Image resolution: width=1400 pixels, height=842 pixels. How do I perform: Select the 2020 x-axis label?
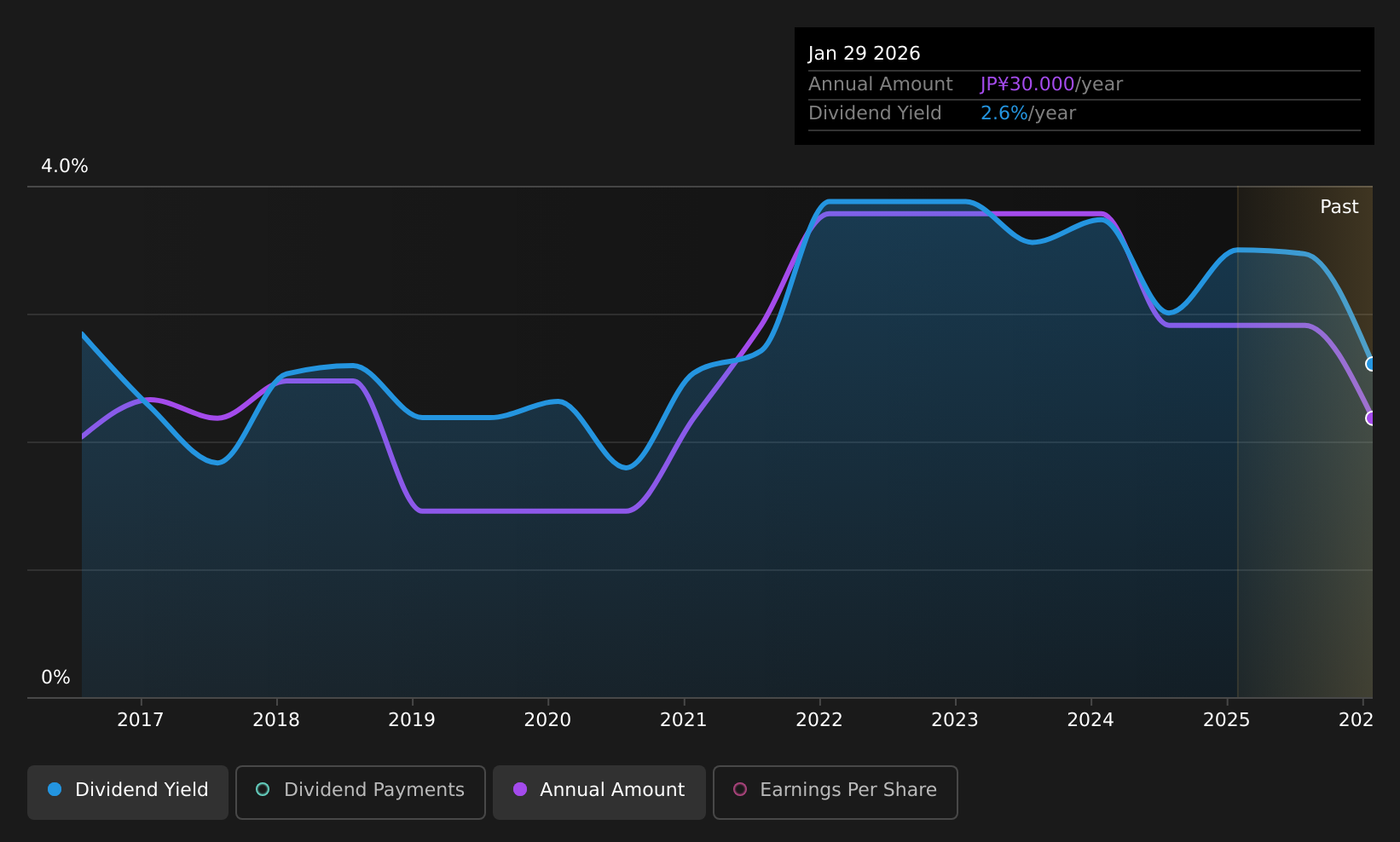coord(547,720)
